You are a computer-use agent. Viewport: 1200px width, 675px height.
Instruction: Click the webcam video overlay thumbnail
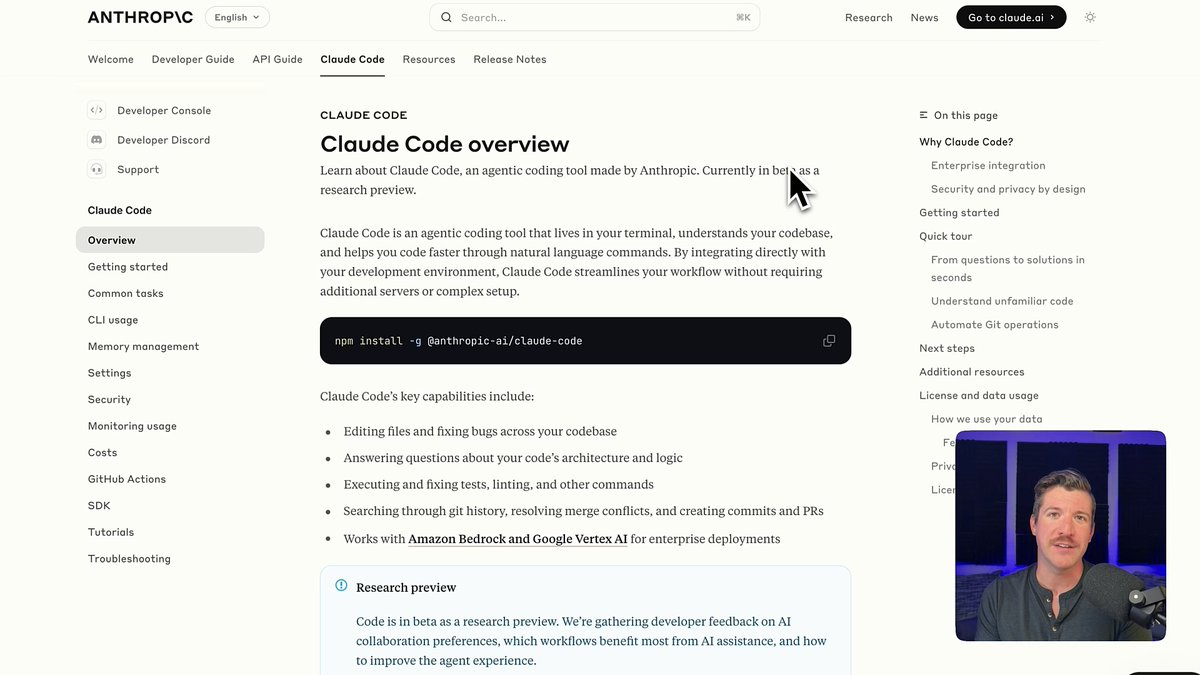(1060, 536)
